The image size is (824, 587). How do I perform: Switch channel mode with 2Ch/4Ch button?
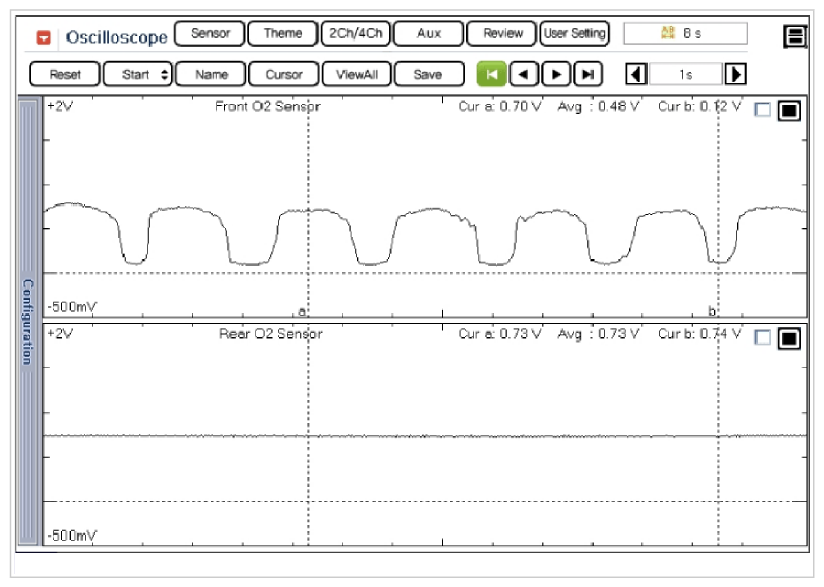tap(356, 33)
